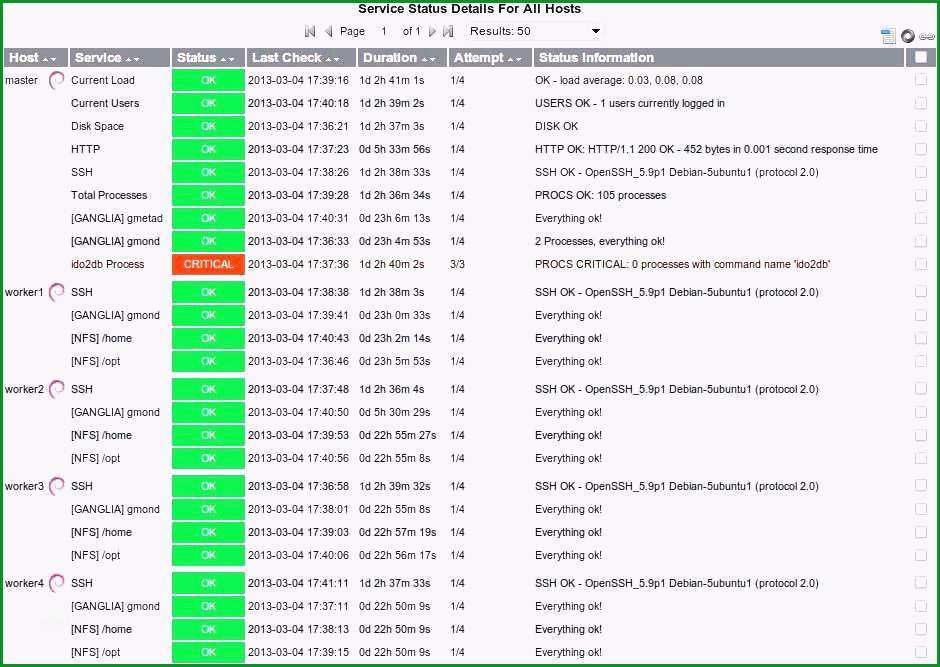Open the master HTTP service link
Screen dimensions: 940x667
pos(85,149)
